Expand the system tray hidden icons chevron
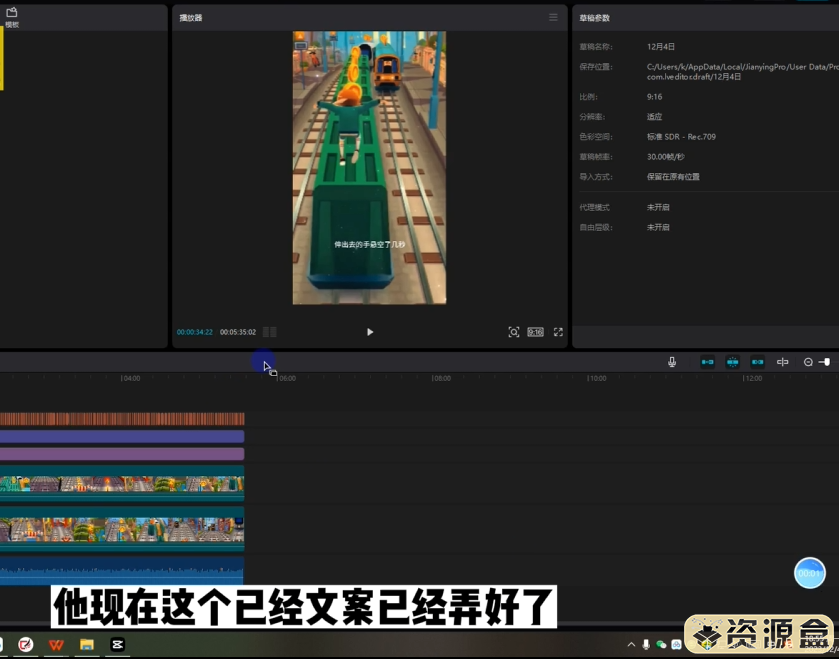 point(631,645)
